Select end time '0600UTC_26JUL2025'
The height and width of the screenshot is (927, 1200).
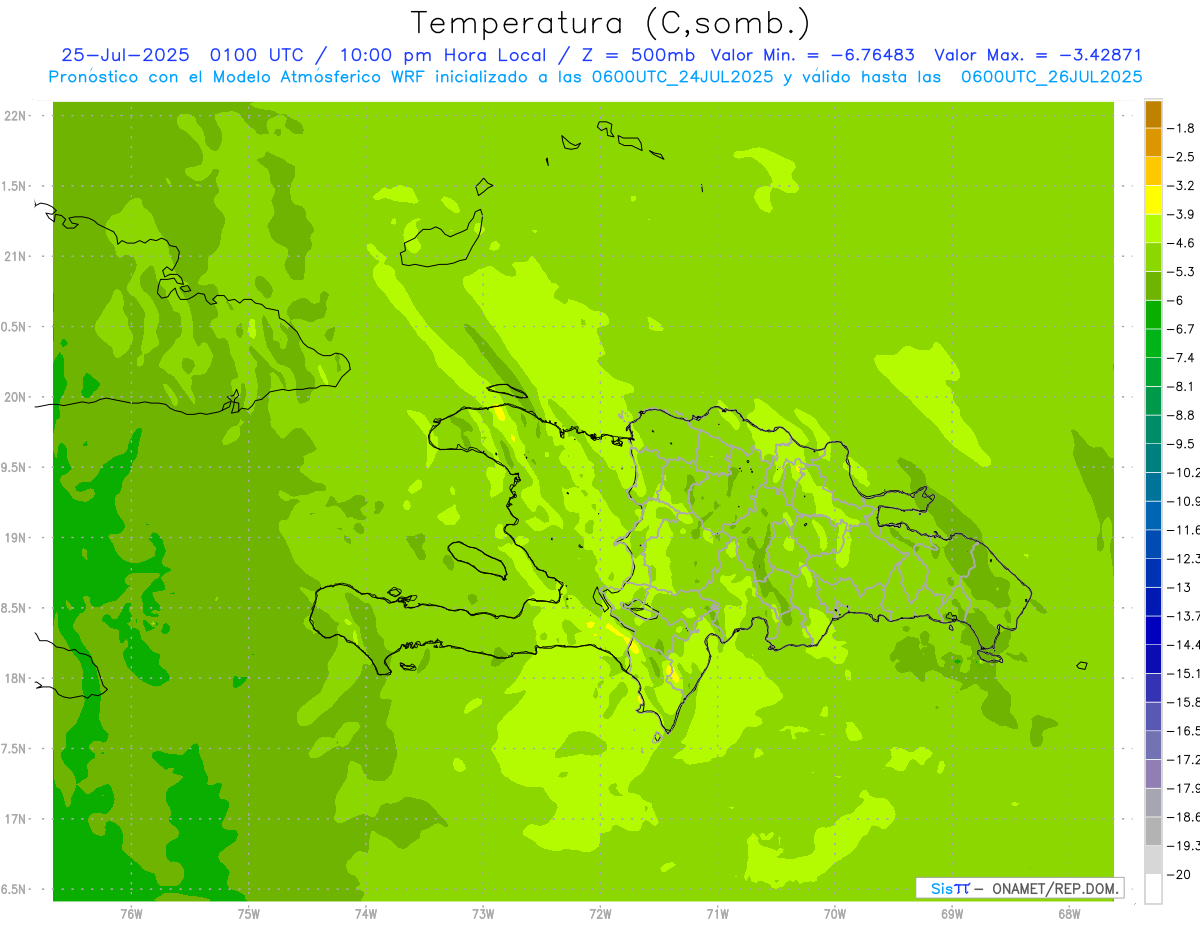point(1051,77)
